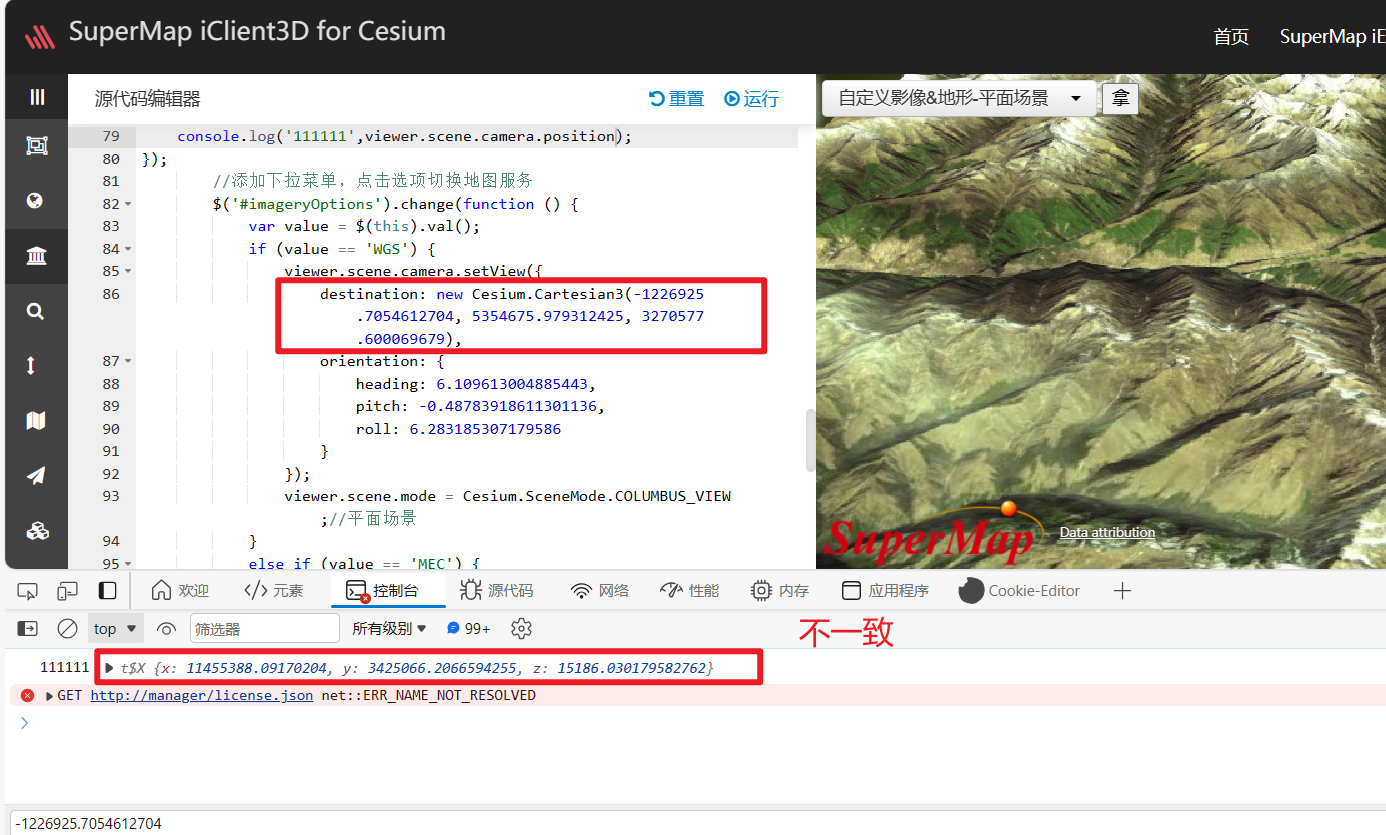This screenshot has height=835, width=1386.
Task: Select the museum building sidebar icon
Action: [36, 256]
